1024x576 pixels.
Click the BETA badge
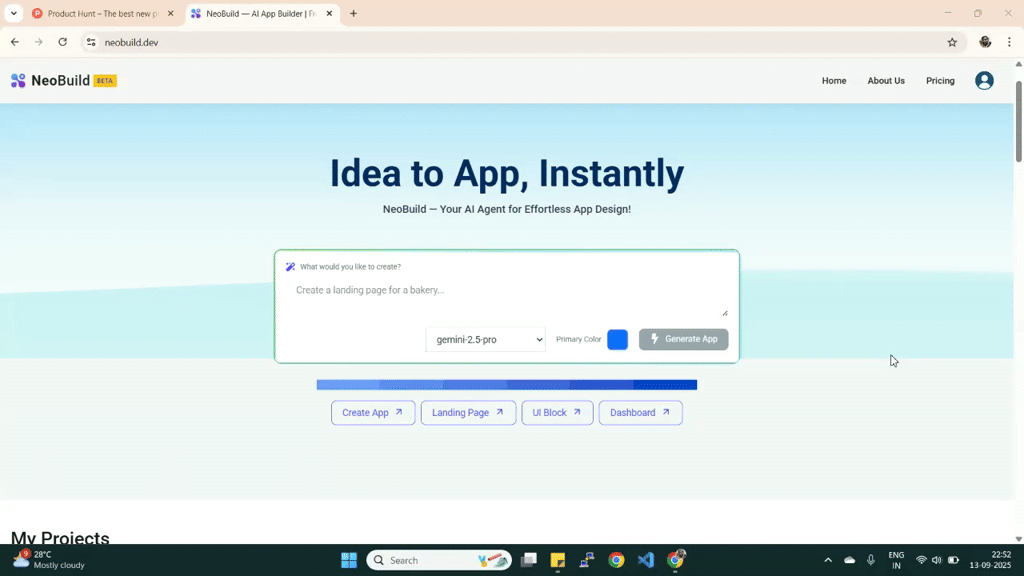104,81
